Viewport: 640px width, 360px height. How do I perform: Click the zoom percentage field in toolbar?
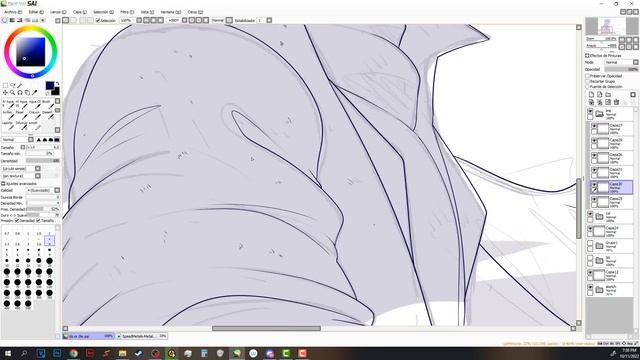click(127, 20)
